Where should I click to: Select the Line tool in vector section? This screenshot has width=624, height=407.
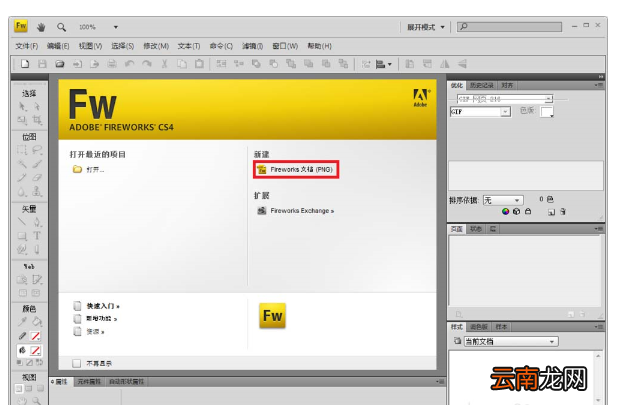point(22,222)
